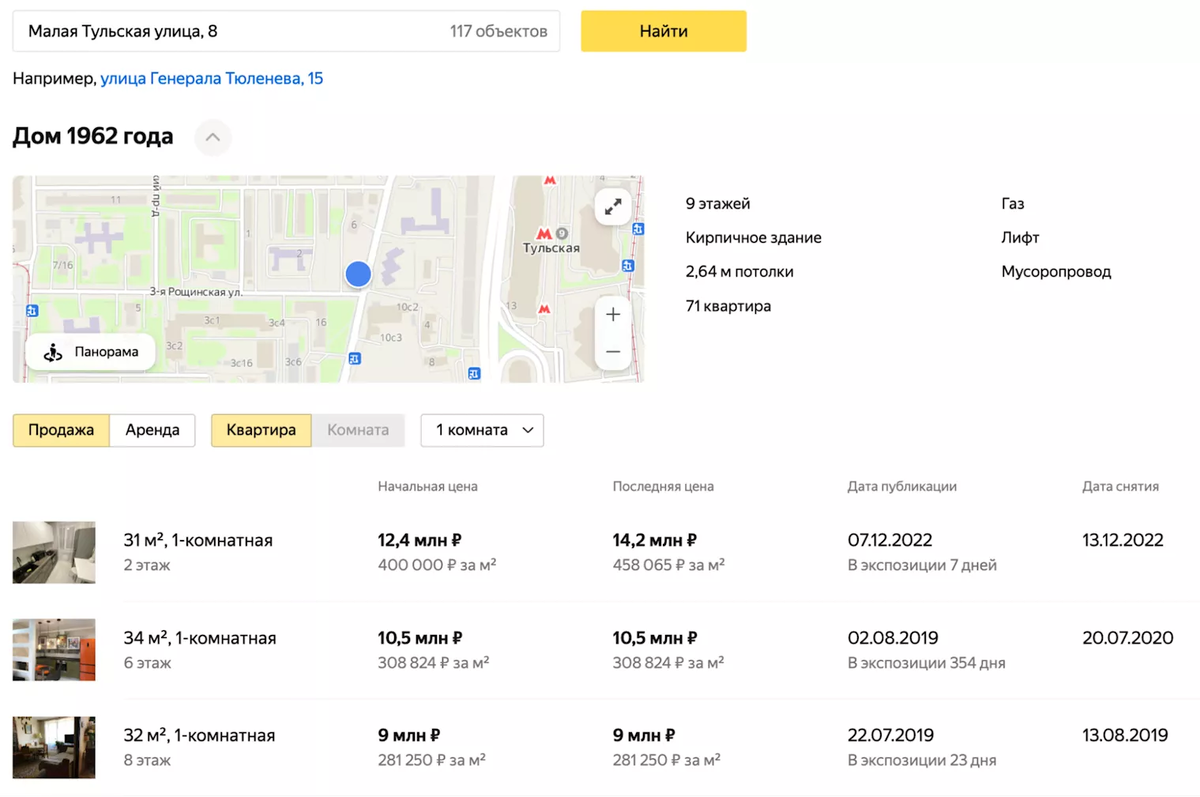Expand the map to fullscreen
The width and height of the screenshot is (1200, 797).
[x=613, y=207]
